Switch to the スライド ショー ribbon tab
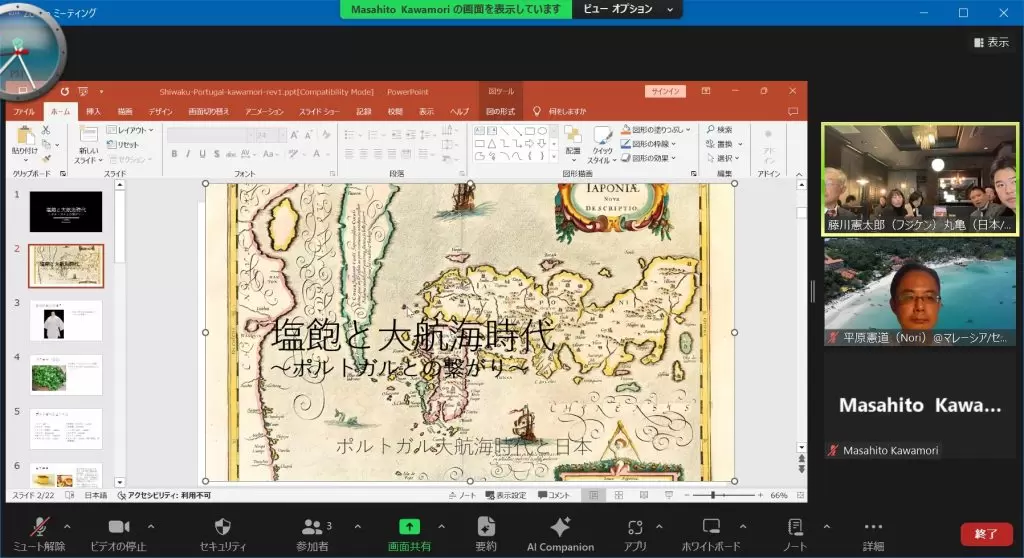Image resolution: width=1024 pixels, height=558 pixels. (x=319, y=112)
